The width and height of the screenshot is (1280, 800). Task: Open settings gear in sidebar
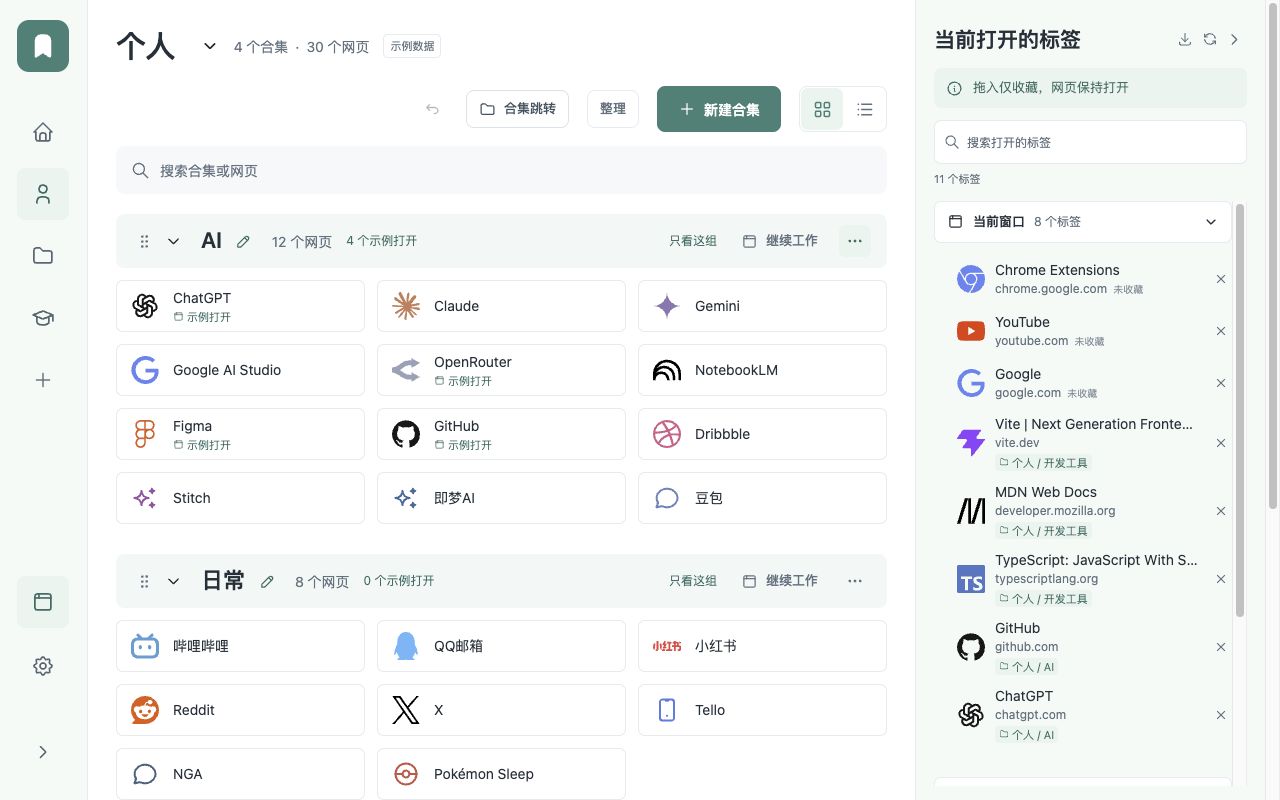click(x=43, y=666)
